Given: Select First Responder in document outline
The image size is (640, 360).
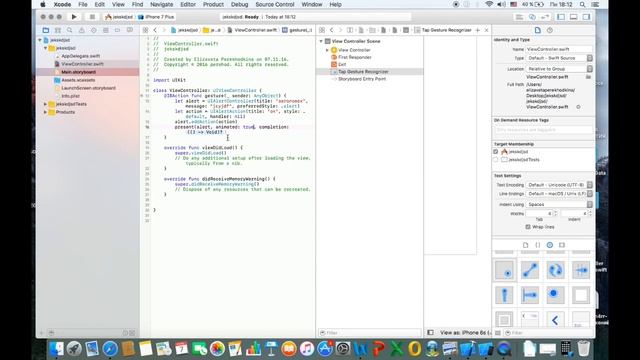Looking at the screenshot, I should (x=354, y=57).
